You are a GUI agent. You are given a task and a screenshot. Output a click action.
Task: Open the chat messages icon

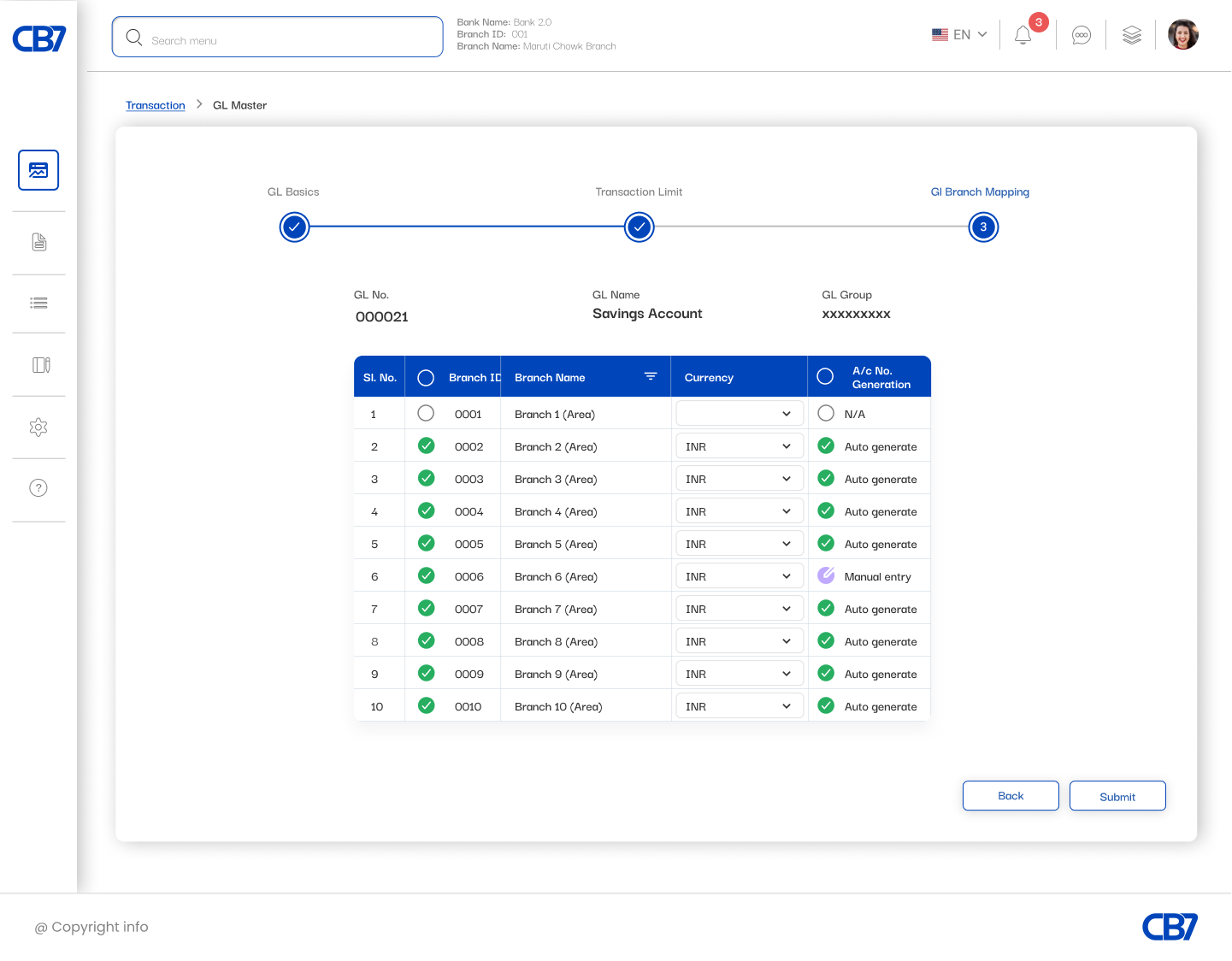pos(1082,35)
